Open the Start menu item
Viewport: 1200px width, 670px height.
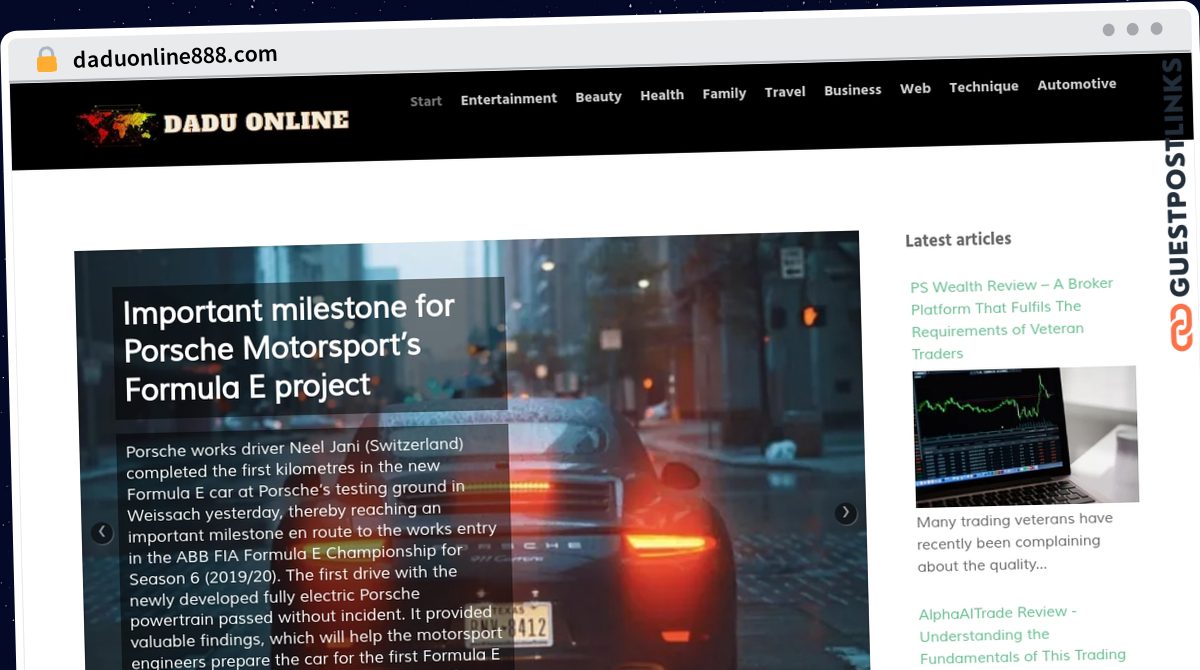click(x=426, y=101)
